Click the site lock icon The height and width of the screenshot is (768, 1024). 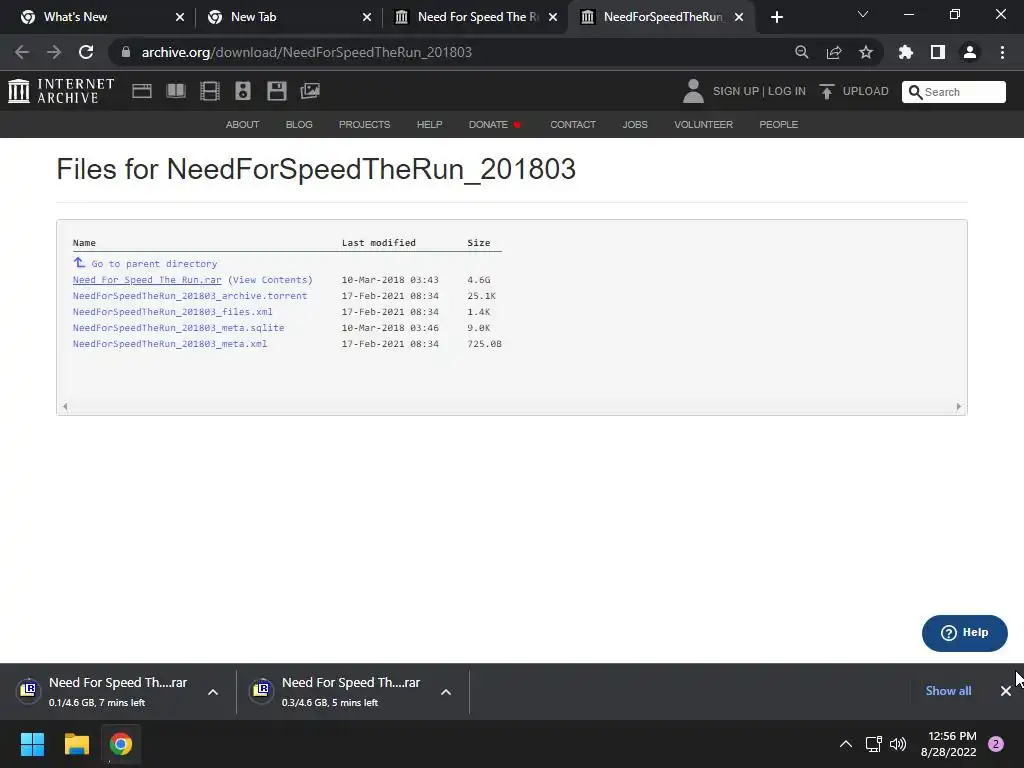point(126,52)
